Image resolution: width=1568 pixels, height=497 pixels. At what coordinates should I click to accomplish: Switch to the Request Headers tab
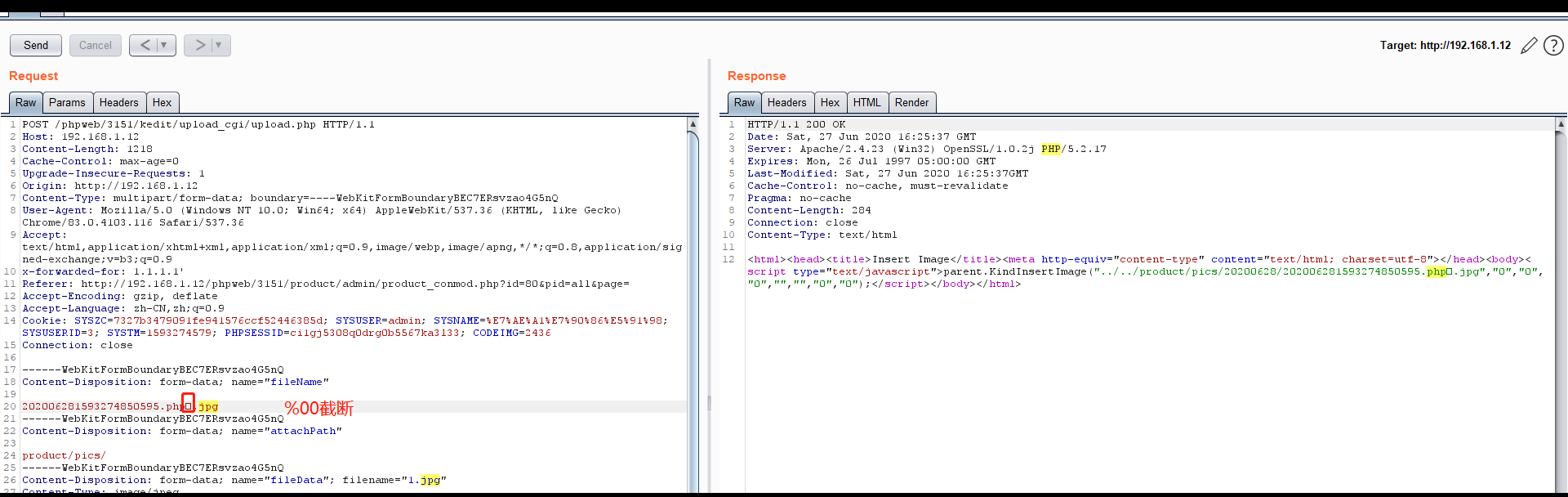pyautogui.click(x=119, y=102)
